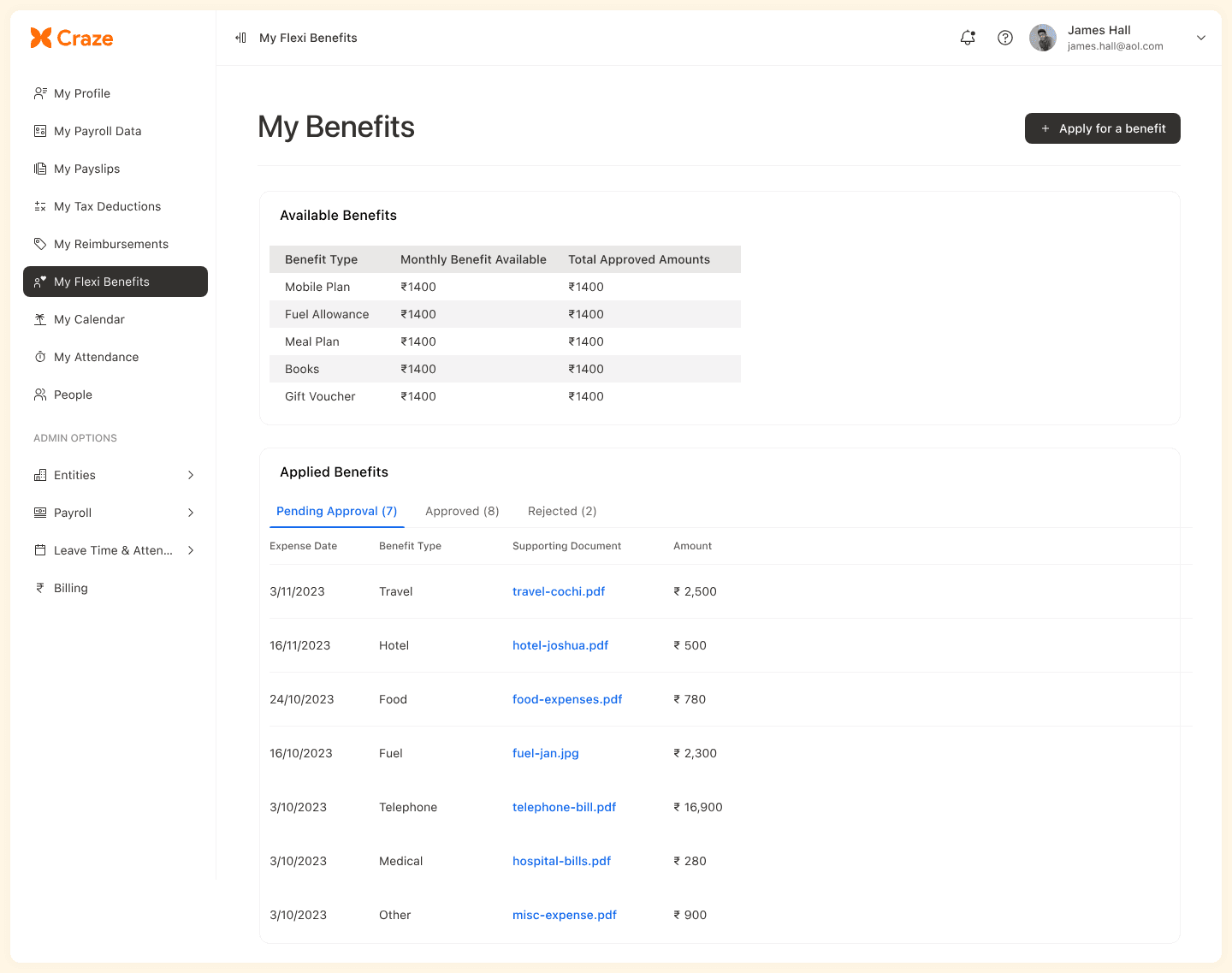The width and height of the screenshot is (1232, 973).
Task: Select My Calendar in the sidebar
Action: [x=115, y=319]
